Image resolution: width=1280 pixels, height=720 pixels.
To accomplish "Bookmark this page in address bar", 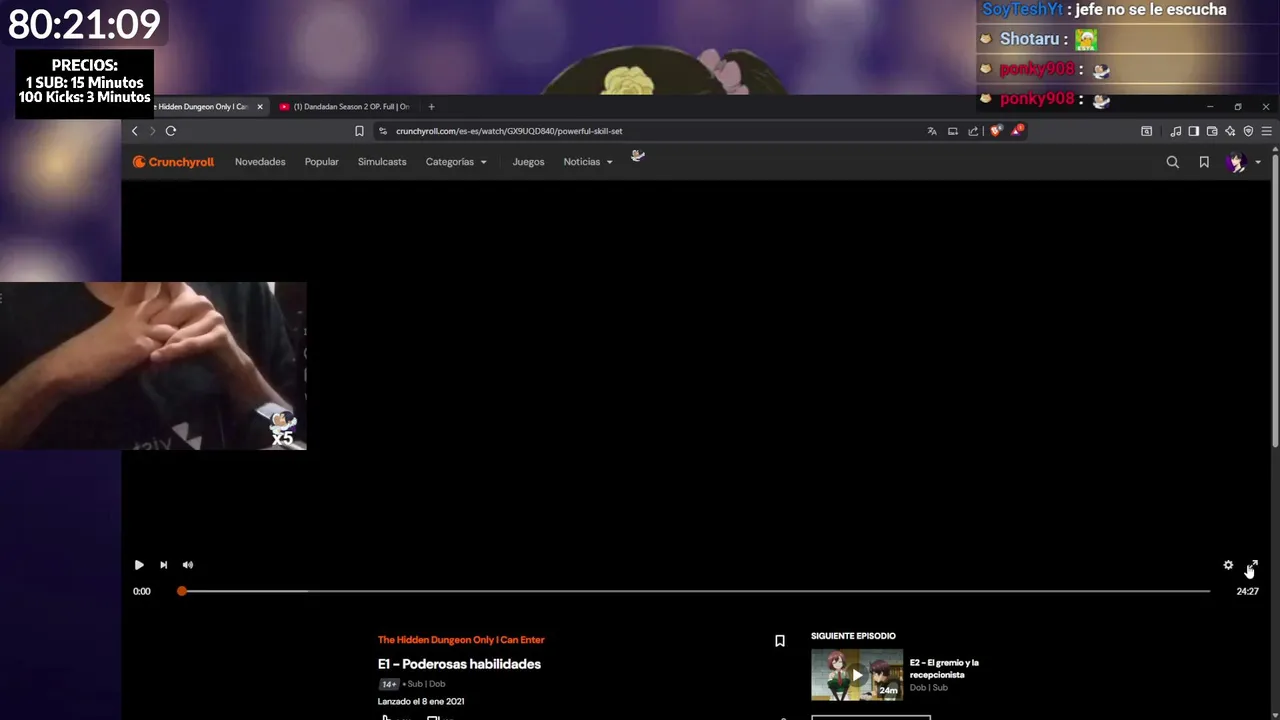I will 359,131.
